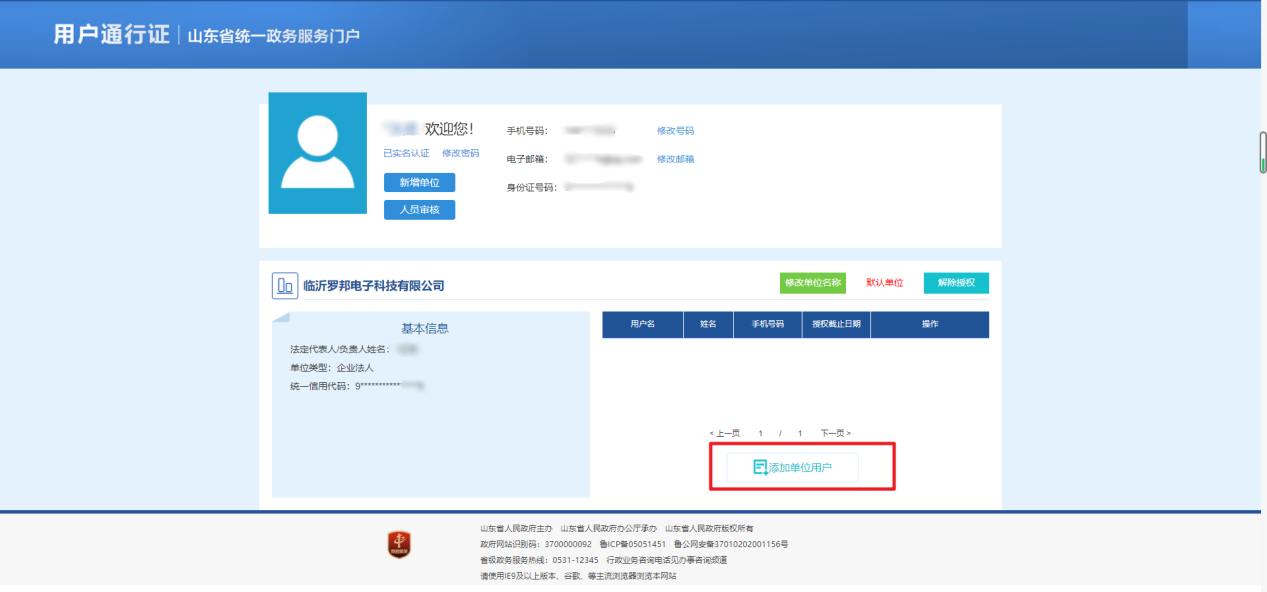Click the user avatar profile picture
Screen dimensions: 1267x592
[317, 153]
